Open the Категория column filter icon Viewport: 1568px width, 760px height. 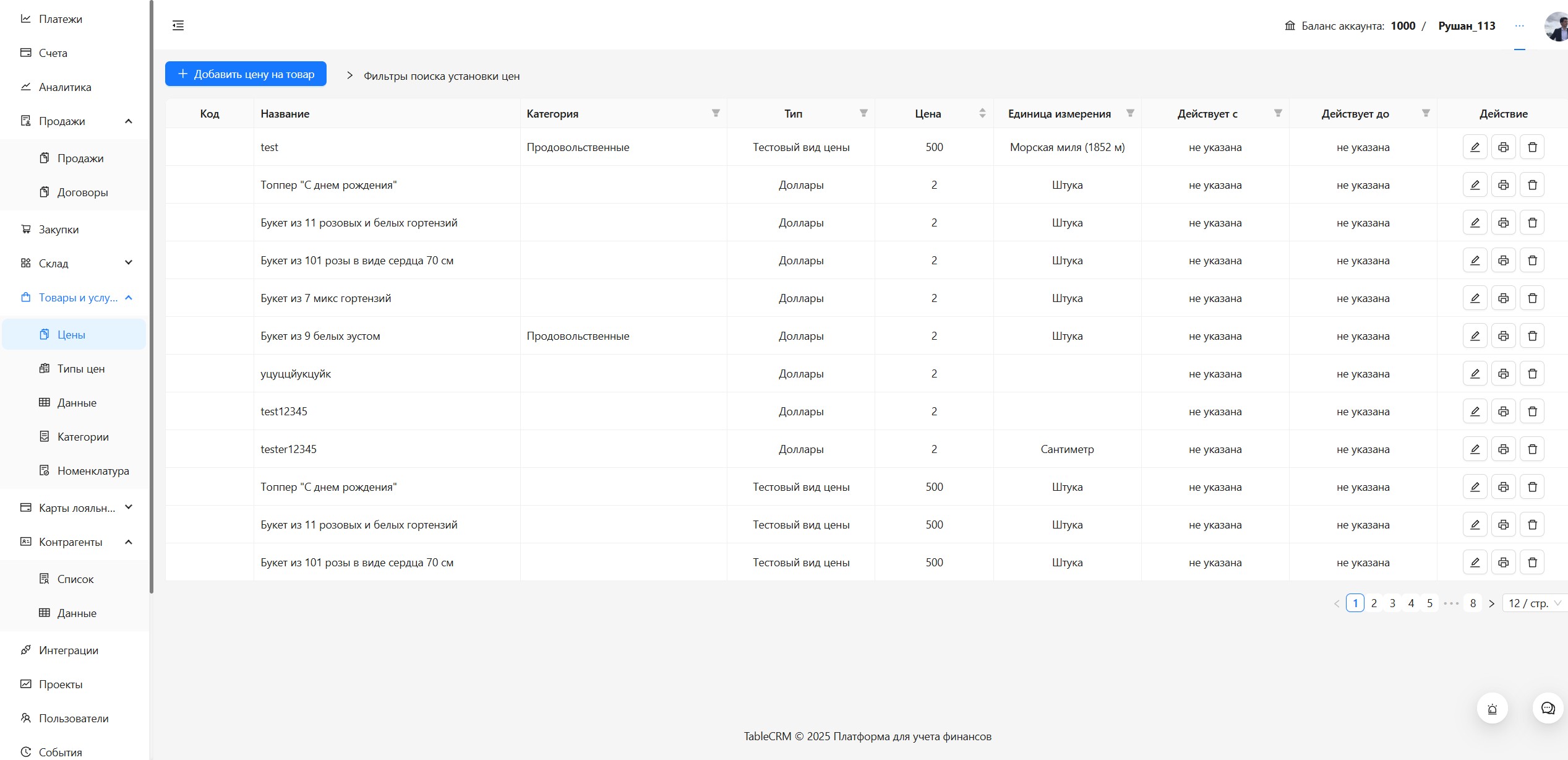715,113
